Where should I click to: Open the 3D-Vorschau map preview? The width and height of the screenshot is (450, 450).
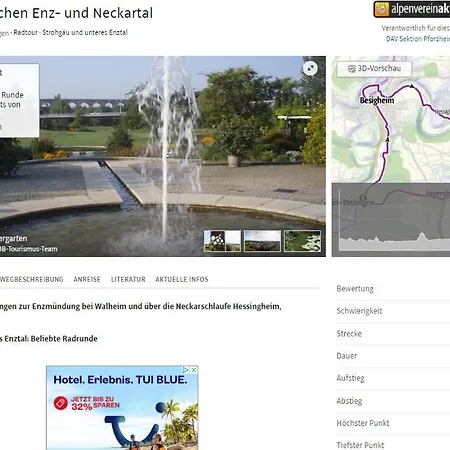pyautogui.click(x=374, y=69)
